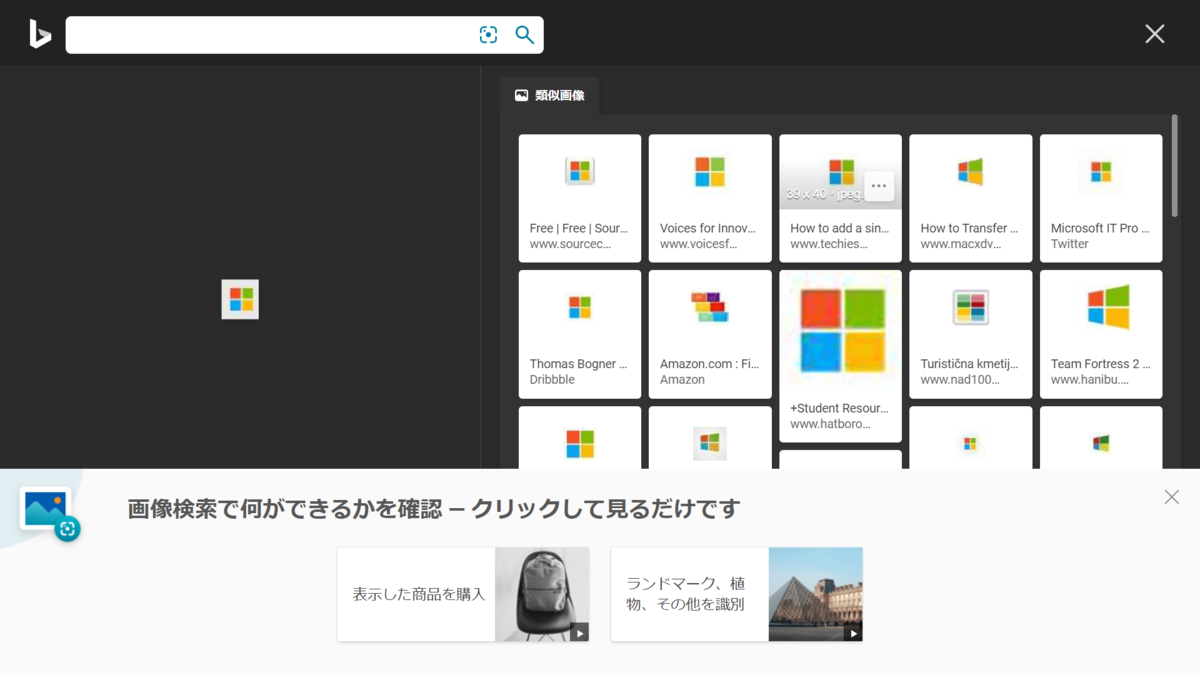
Task: Open the Amazon.com result card
Action: point(710,334)
